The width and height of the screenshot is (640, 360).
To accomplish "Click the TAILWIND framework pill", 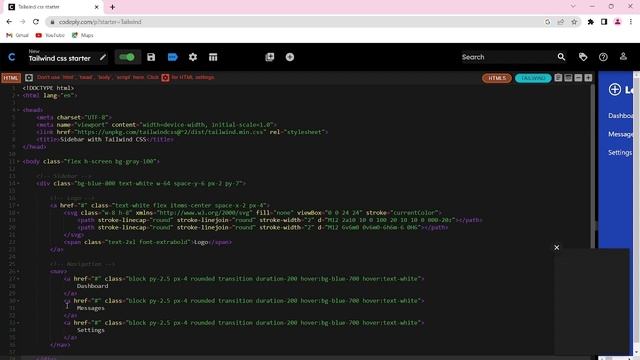I will [x=533, y=78].
